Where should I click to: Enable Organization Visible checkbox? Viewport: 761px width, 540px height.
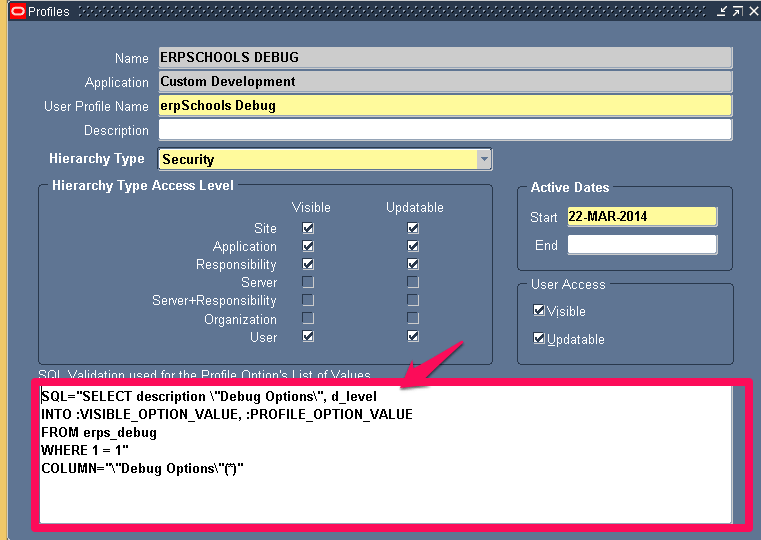coord(308,318)
